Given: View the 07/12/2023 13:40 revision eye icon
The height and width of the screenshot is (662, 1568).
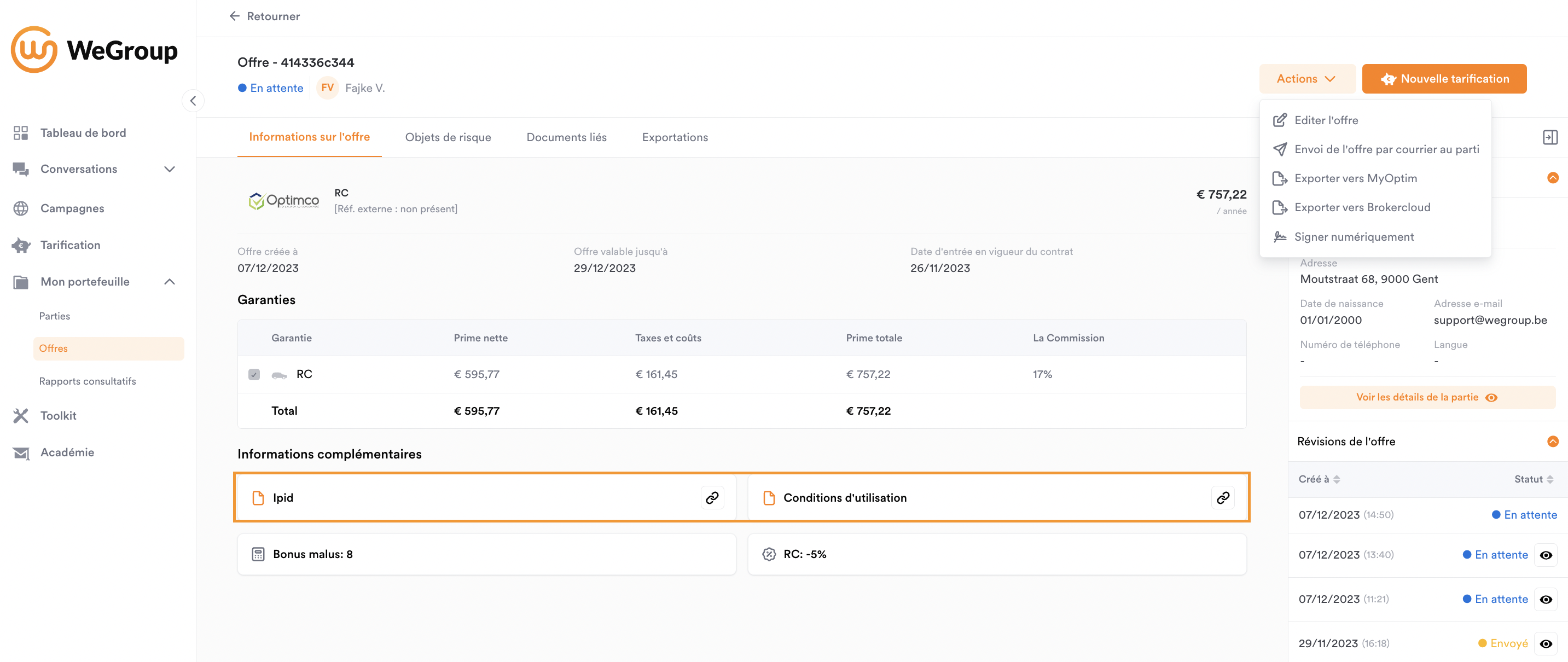Looking at the screenshot, I should coord(1545,555).
